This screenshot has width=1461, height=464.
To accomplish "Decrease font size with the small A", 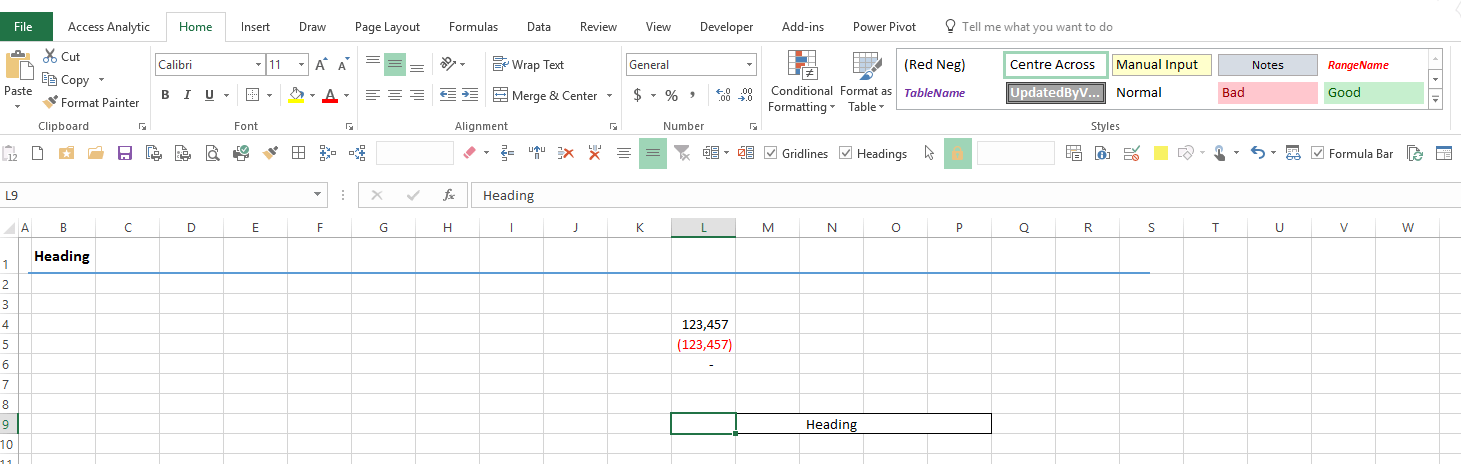I will pyautogui.click(x=342, y=65).
